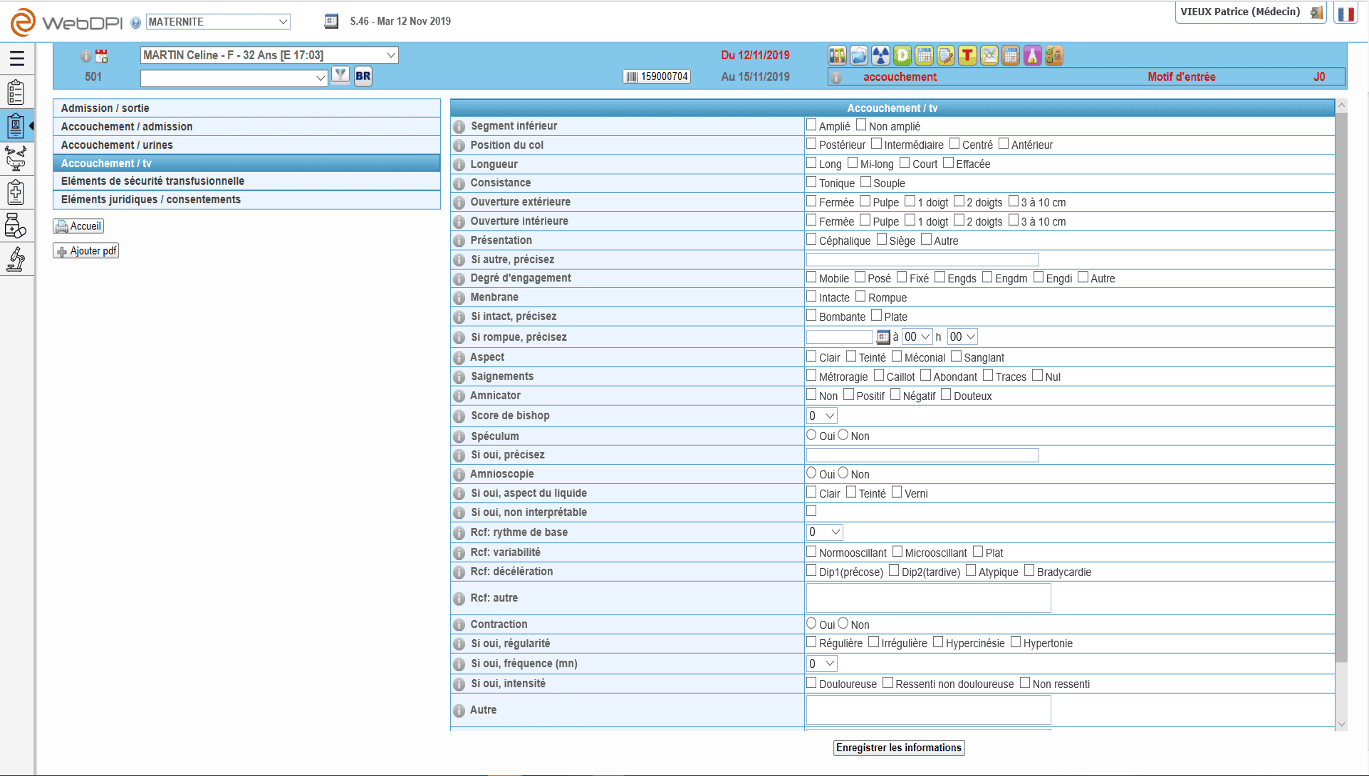This screenshot has height=776, width=1369.
Task: Select Oui radio for Contraction
Action: pyautogui.click(x=812, y=623)
